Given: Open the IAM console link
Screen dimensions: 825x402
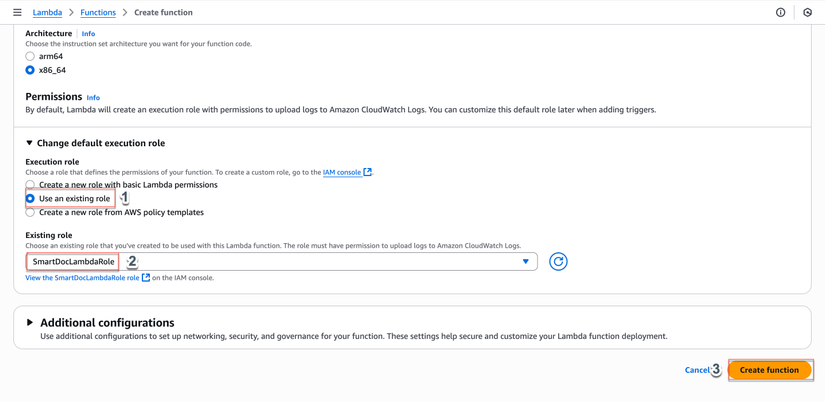Looking at the screenshot, I should tap(341, 173).
